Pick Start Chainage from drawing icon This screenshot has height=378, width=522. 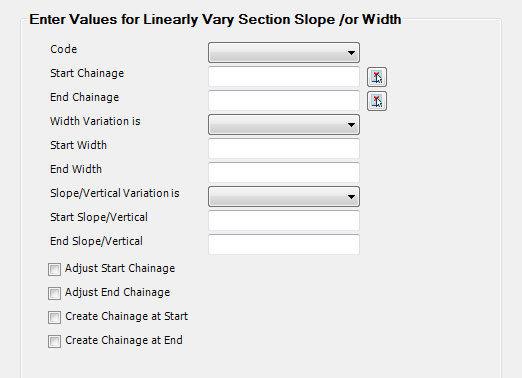[377, 77]
